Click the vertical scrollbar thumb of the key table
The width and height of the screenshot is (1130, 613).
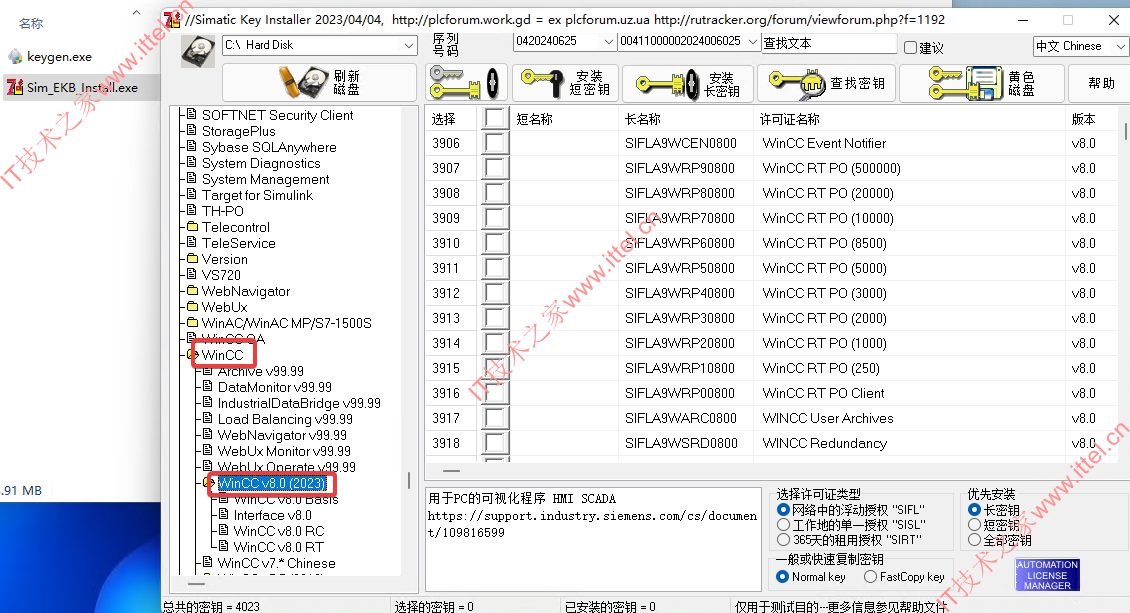click(x=1125, y=130)
